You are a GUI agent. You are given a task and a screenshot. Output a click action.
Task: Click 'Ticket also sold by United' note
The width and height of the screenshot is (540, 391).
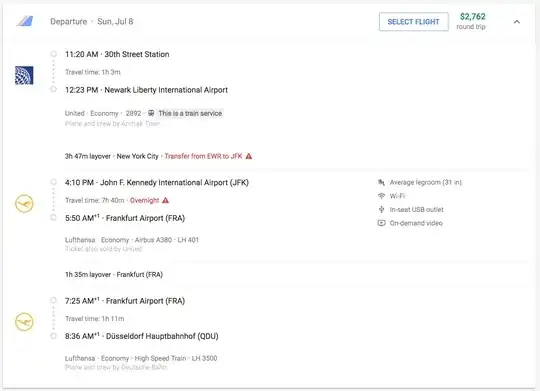103,249
